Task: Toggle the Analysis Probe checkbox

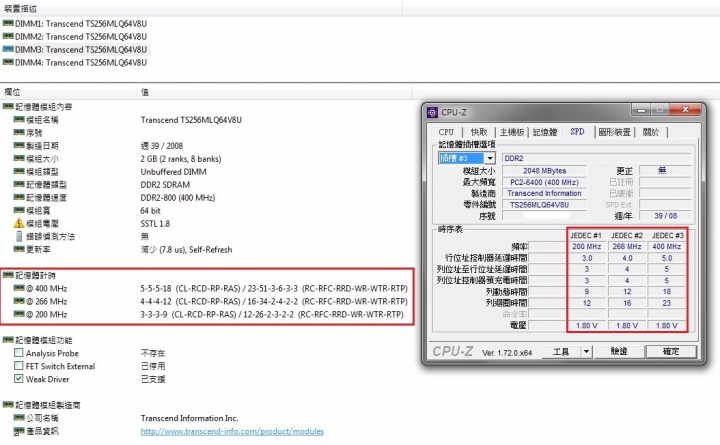Action: (x=18, y=353)
